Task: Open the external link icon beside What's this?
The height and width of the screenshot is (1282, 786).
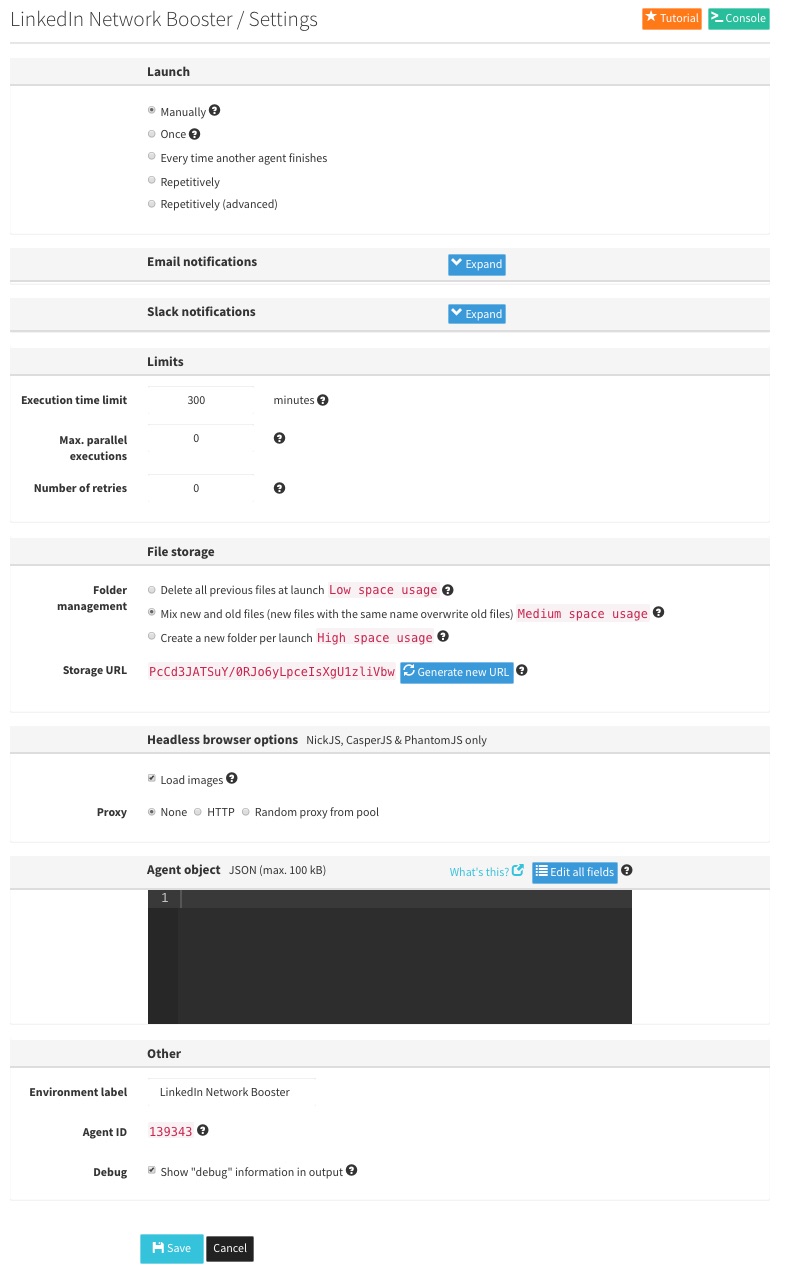Action: pyautogui.click(x=516, y=870)
